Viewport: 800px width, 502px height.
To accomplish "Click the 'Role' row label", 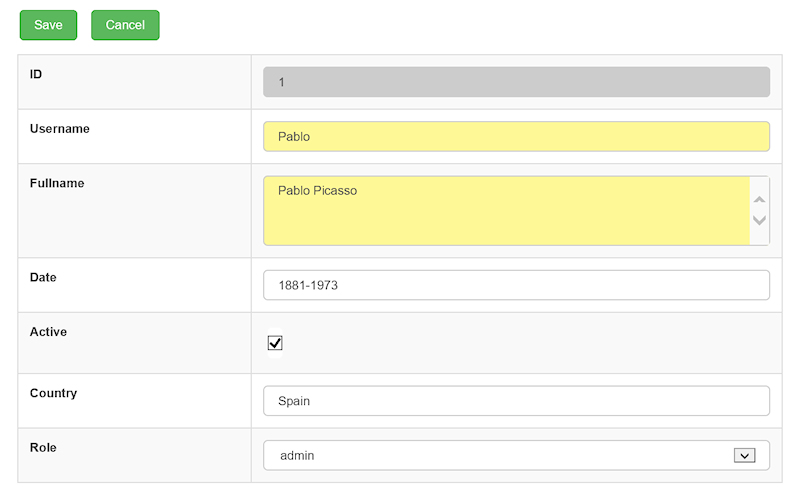I will (x=43, y=447).
